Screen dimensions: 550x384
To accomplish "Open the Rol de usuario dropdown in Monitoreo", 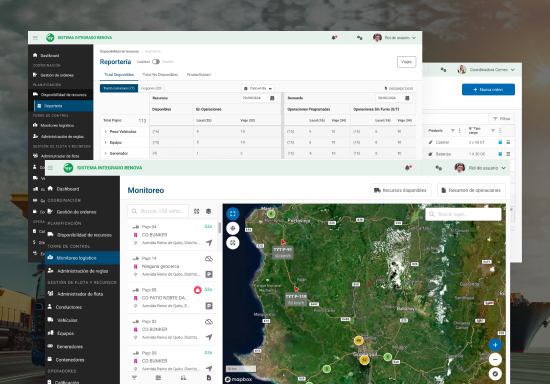I will [x=480, y=168].
